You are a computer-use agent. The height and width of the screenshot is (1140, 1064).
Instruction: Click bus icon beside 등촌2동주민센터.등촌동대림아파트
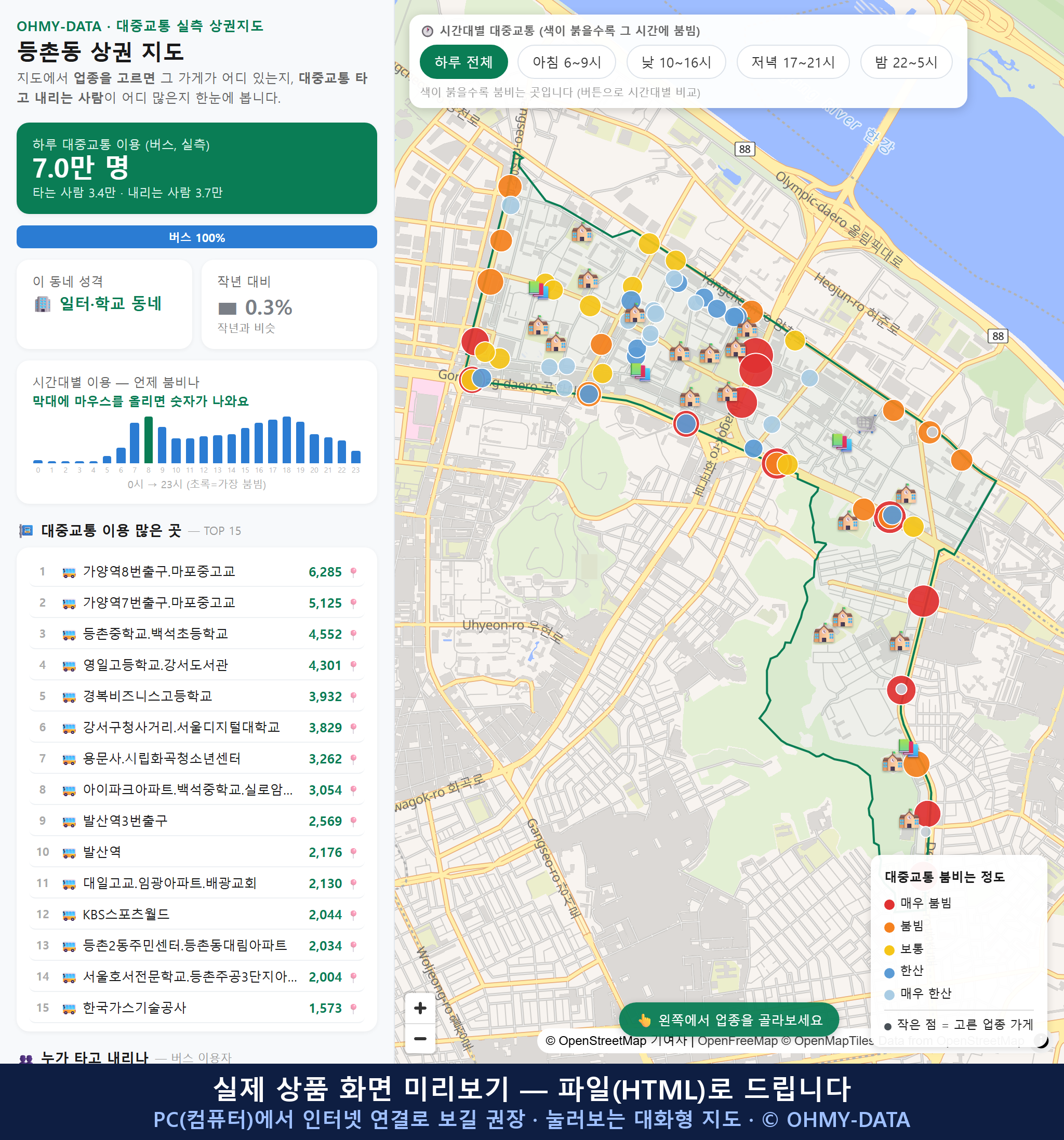[x=69, y=946]
